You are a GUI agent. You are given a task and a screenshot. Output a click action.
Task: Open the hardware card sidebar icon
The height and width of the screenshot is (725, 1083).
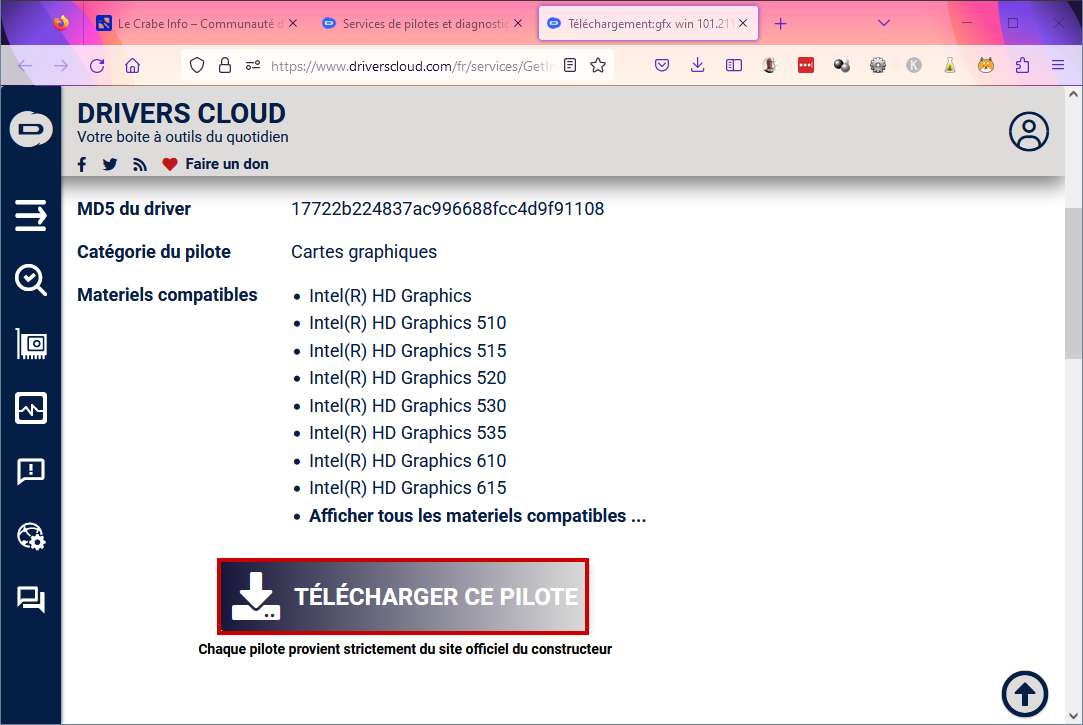point(30,344)
